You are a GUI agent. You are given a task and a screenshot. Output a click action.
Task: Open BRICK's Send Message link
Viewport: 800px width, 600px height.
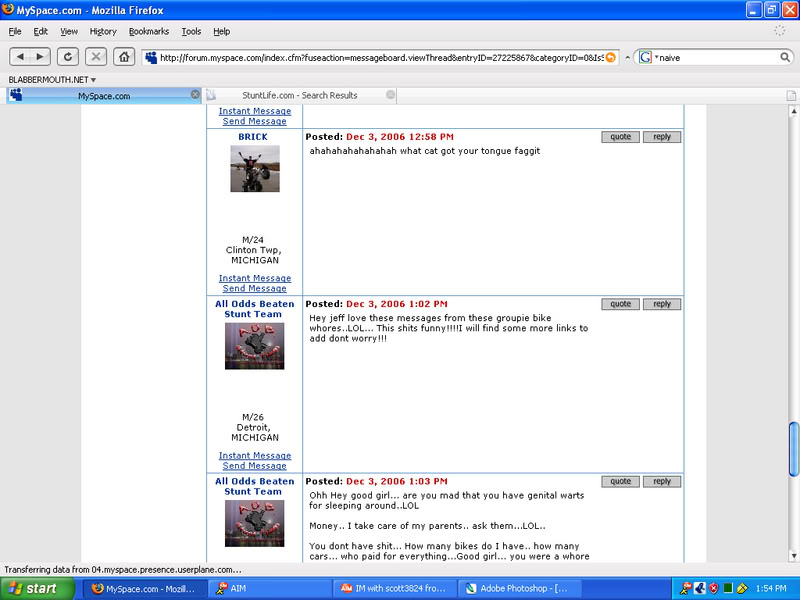255,288
